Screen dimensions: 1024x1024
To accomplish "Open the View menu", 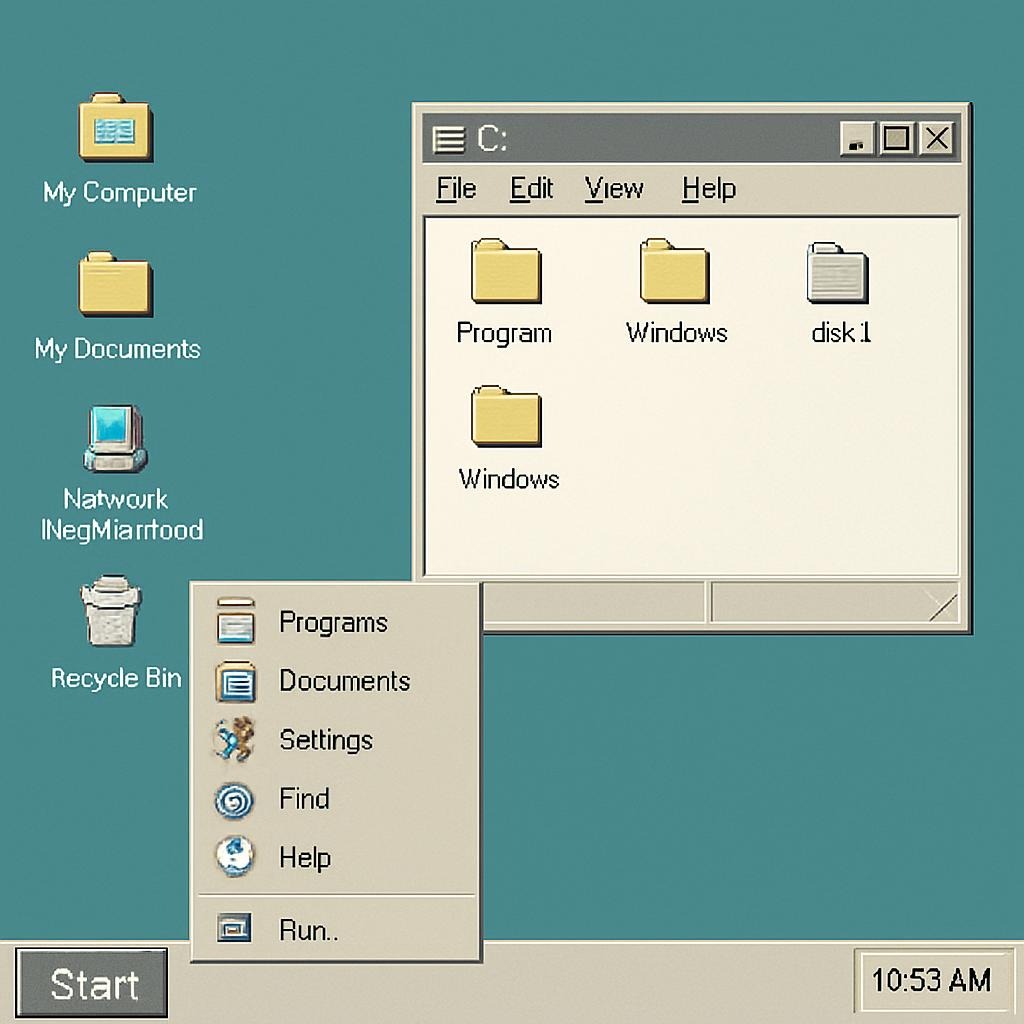I will coord(613,189).
